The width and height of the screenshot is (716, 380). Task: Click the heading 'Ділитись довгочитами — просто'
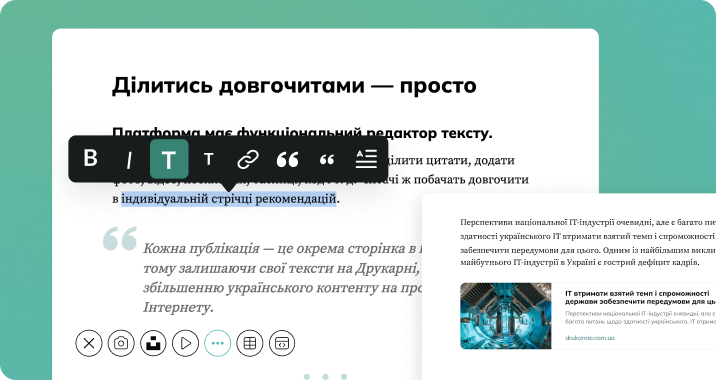(294, 85)
